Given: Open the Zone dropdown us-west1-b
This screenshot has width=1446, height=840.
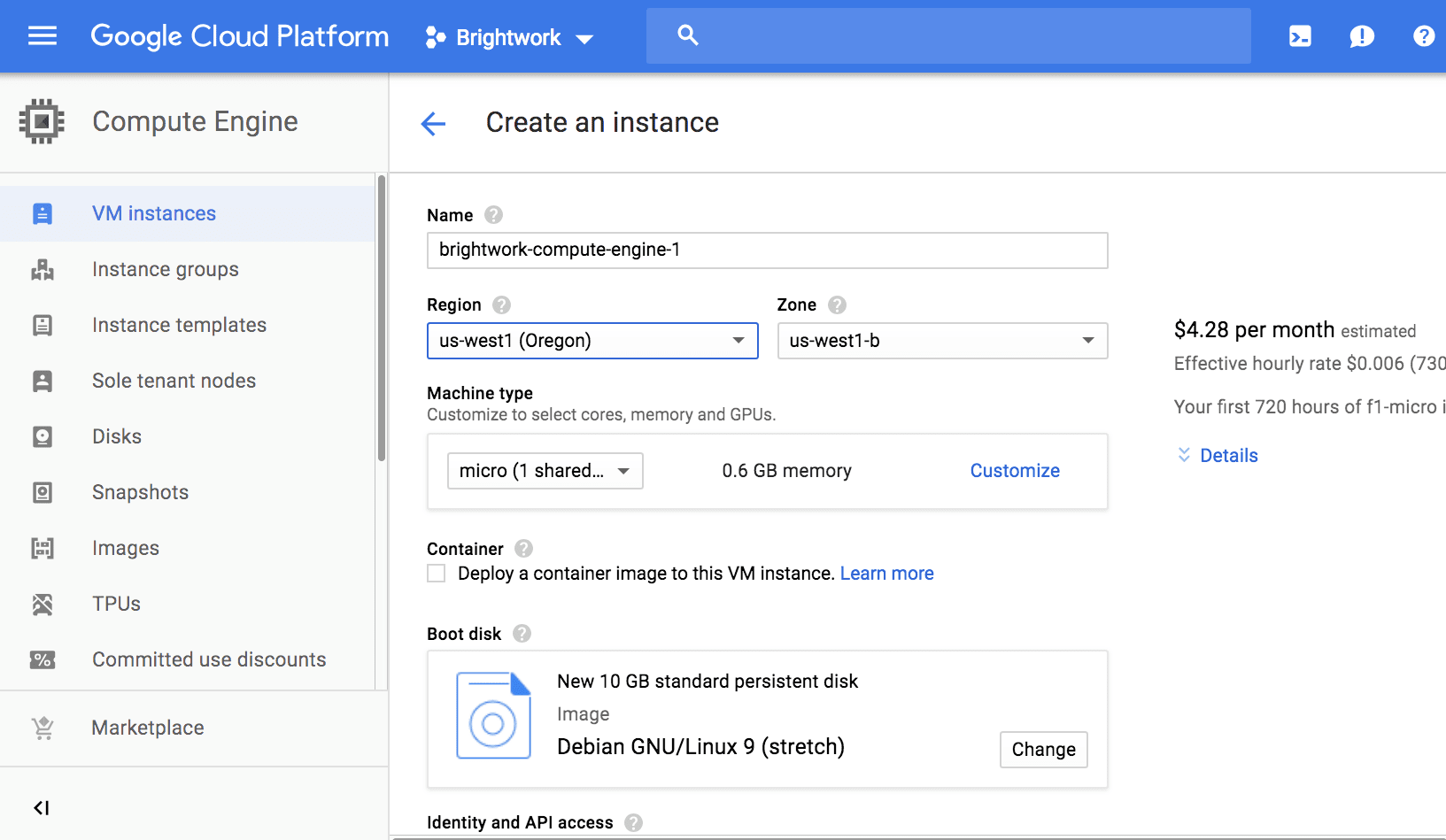Looking at the screenshot, I should point(942,341).
